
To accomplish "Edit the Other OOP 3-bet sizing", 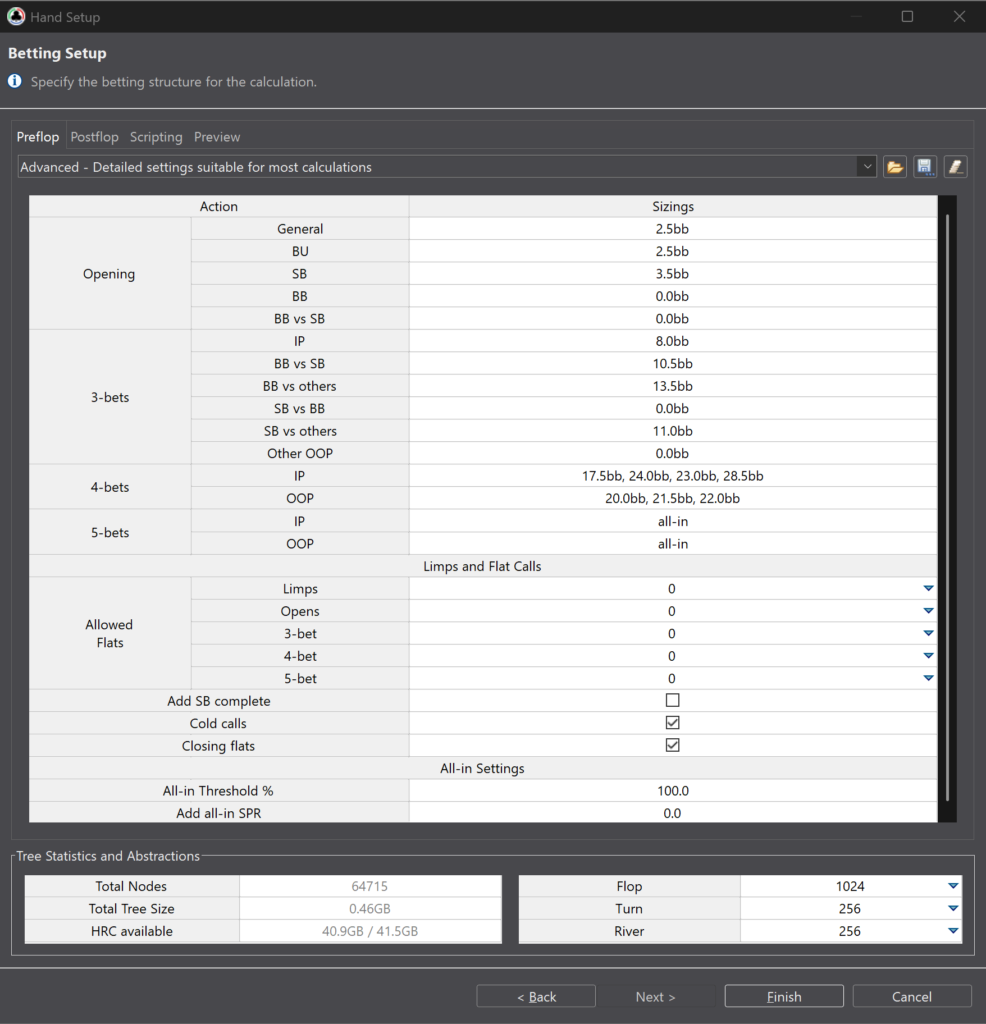I will [673, 453].
